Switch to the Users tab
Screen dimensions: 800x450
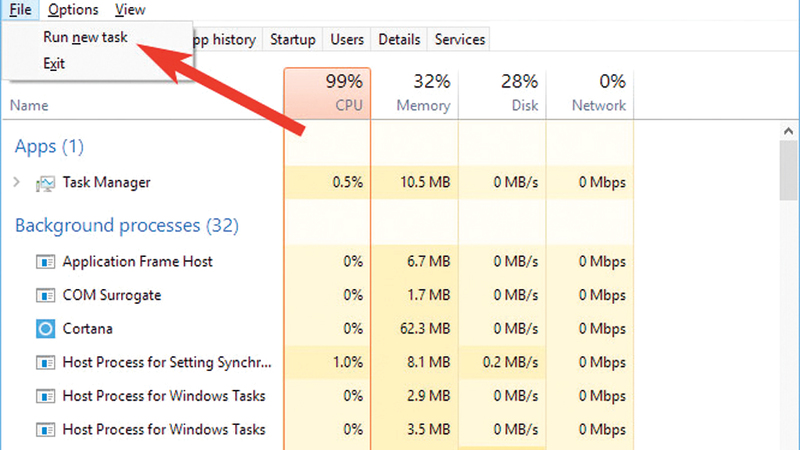pos(347,40)
